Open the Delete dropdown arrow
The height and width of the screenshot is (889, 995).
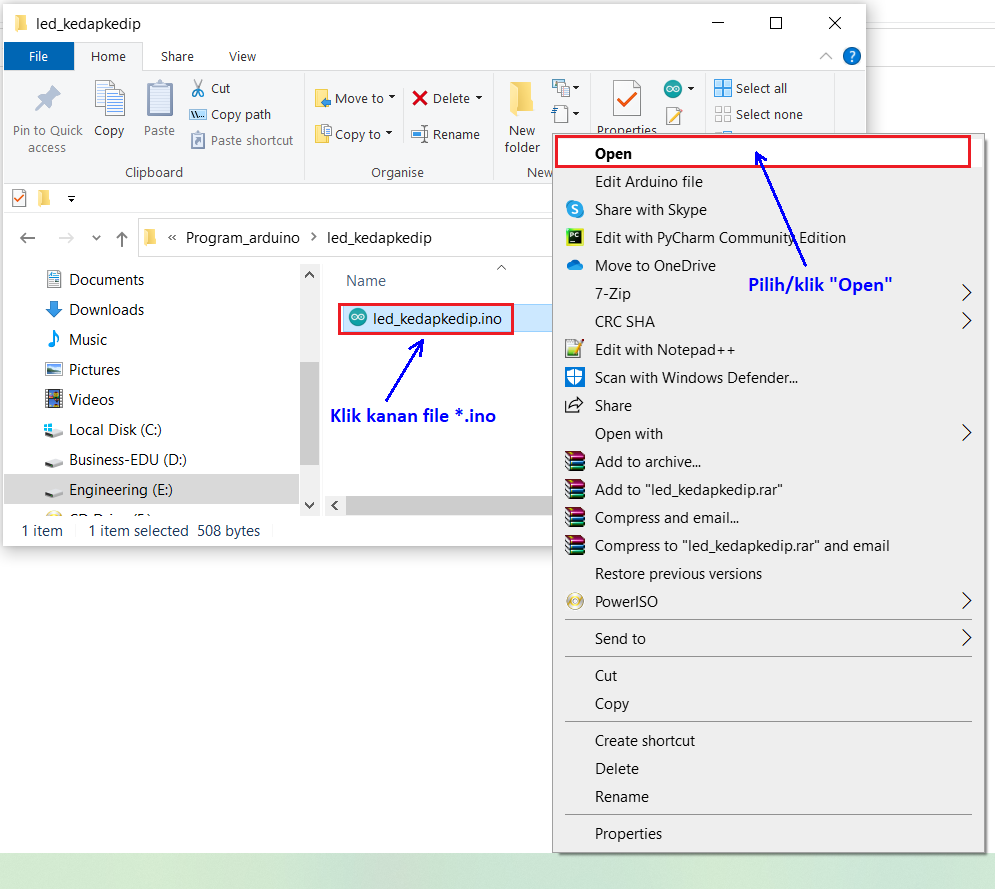[x=479, y=98]
